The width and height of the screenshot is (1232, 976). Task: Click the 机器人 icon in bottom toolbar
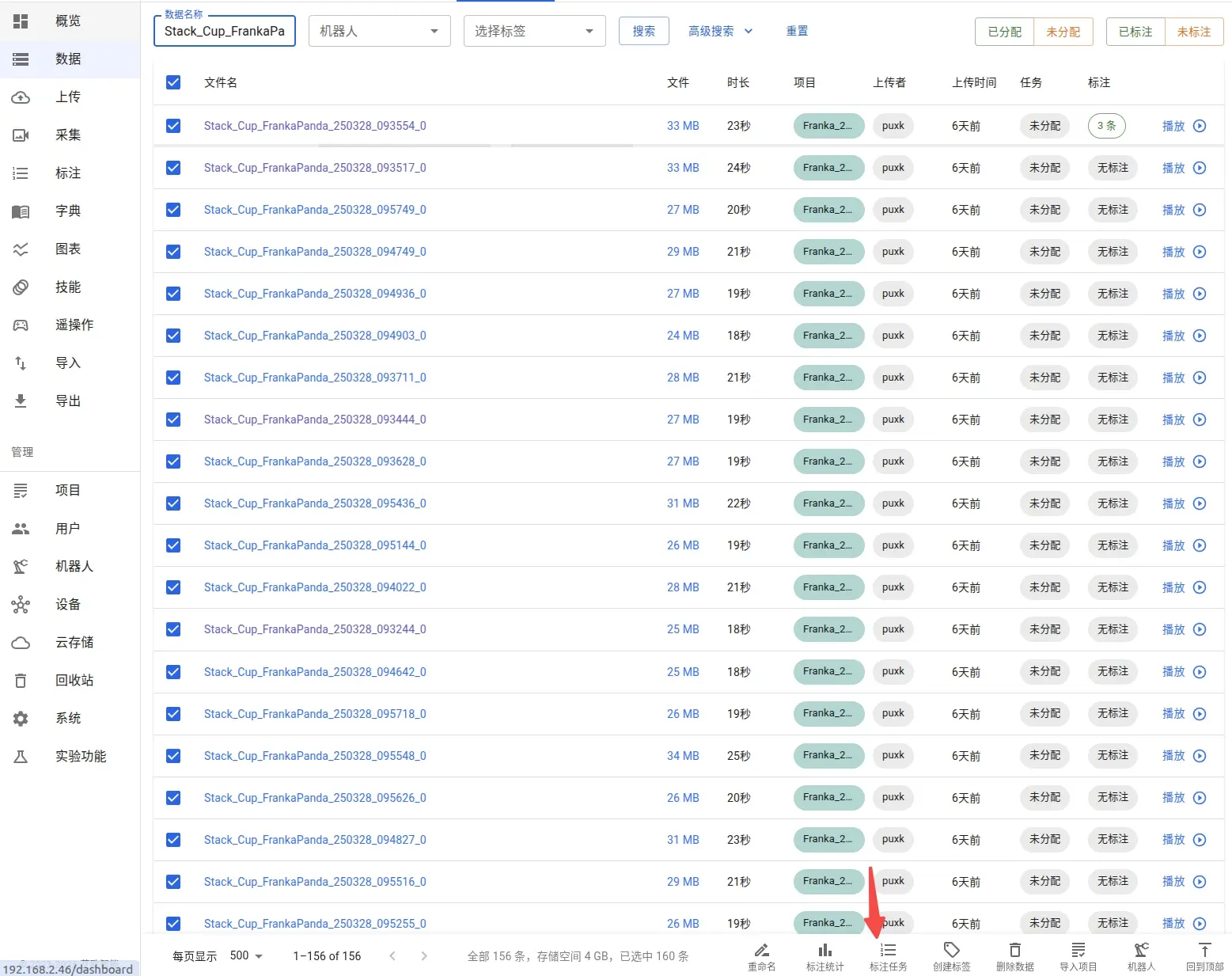pyautogui.click(x=1141, y=950)
